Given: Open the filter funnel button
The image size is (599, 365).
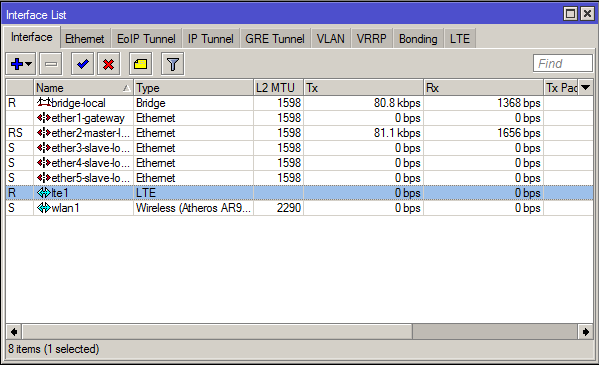Looking at the screenshot, I should (x=173, y=64).
